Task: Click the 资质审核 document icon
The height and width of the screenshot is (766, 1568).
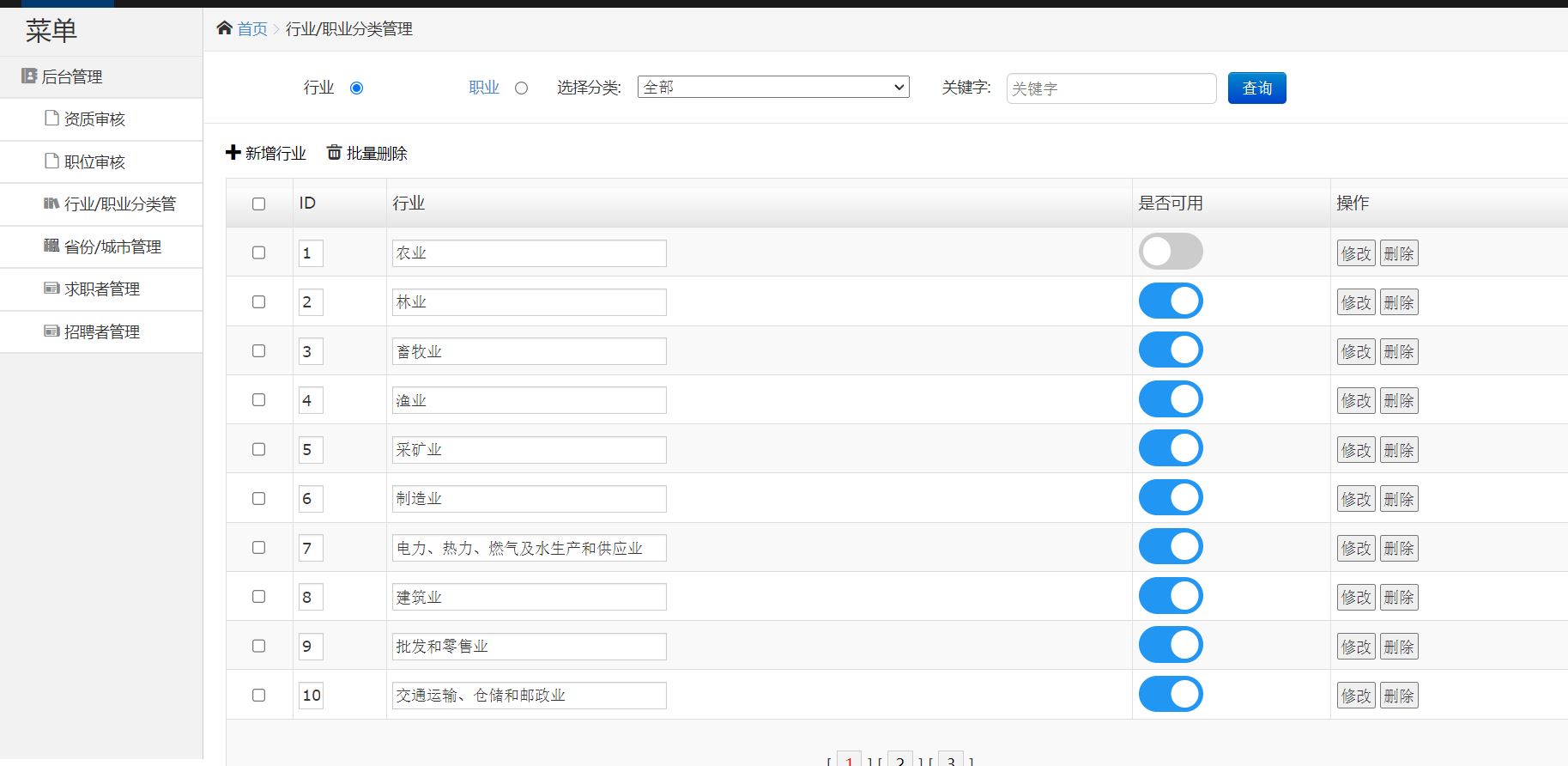Action: 51,119
